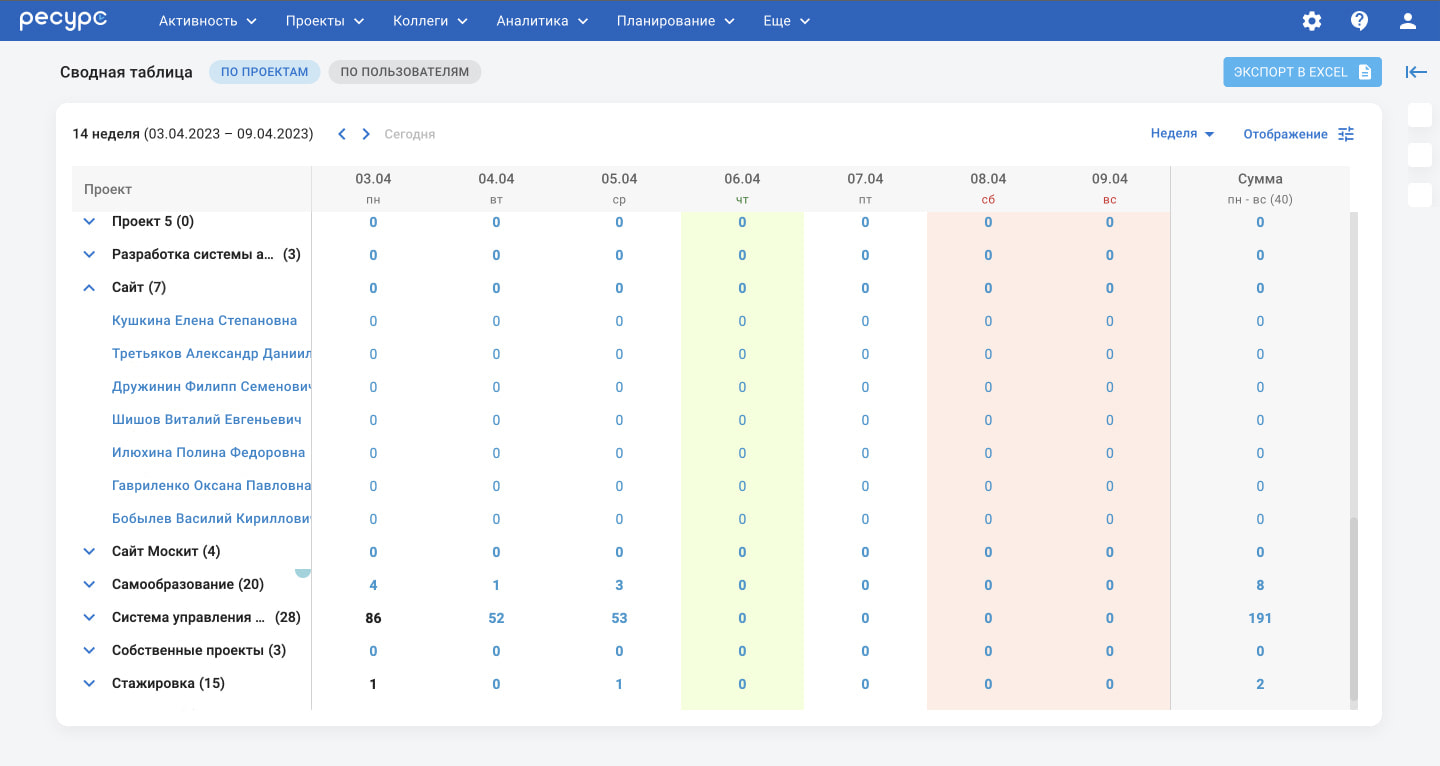
Task: Expand Разработка системы row
Action: click(x=89, y=255)
